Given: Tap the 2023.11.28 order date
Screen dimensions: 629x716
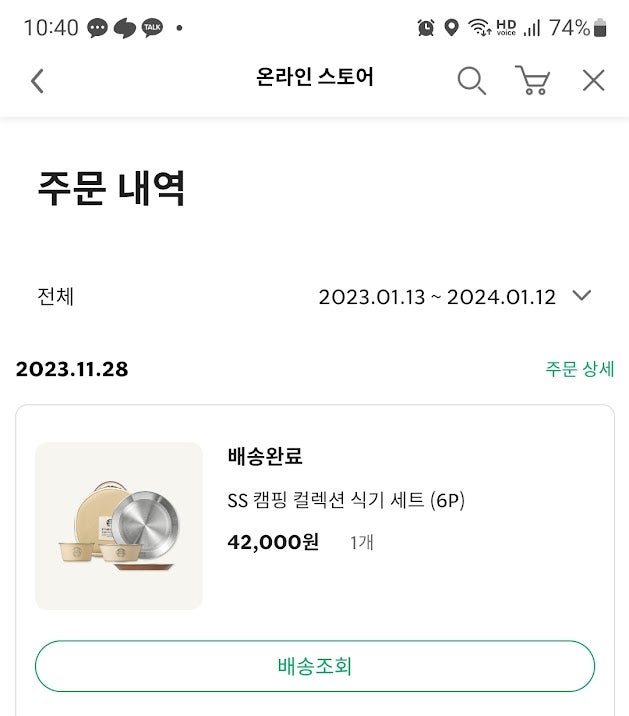Looking at the screenshot, I should (72, 369).
